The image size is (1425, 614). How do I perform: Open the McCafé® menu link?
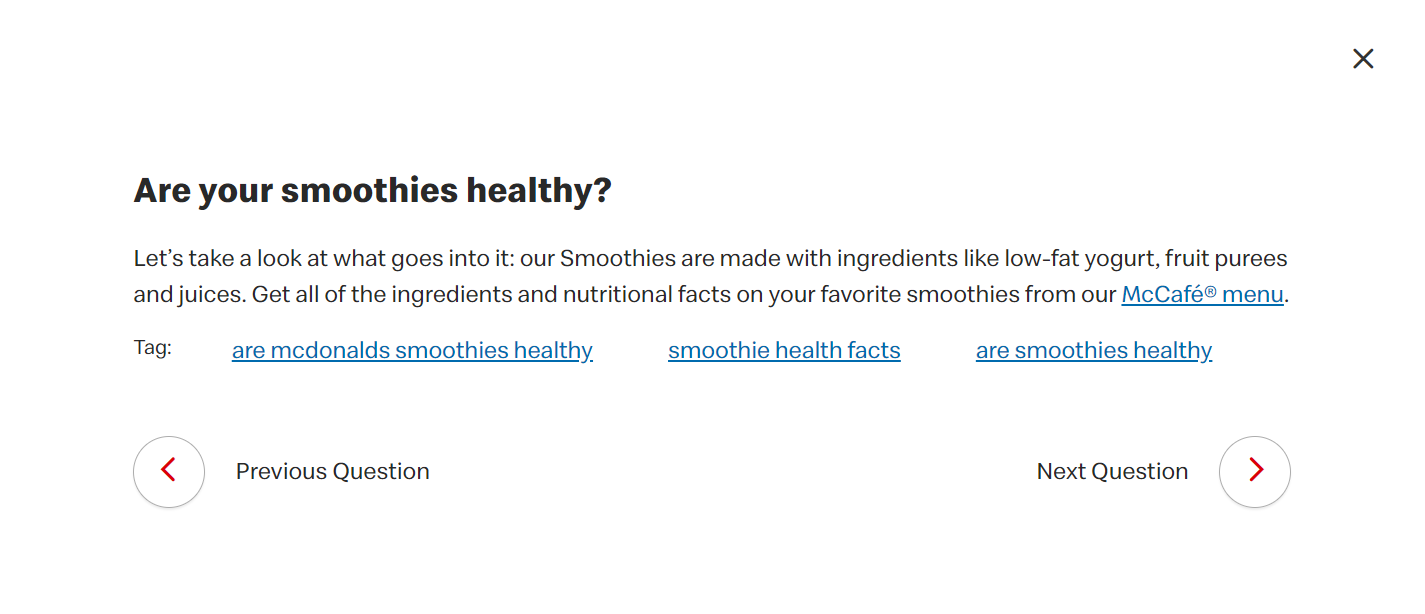tap(1202, 295)
